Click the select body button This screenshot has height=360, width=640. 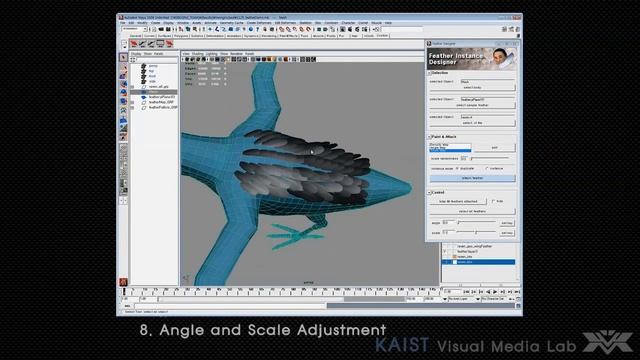472,88
